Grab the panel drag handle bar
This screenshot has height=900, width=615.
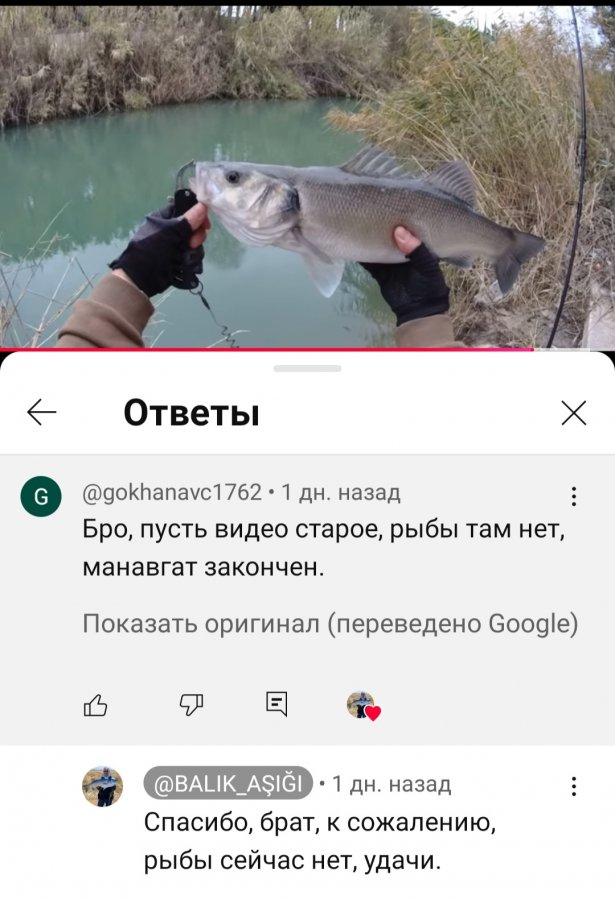(307, 368)
